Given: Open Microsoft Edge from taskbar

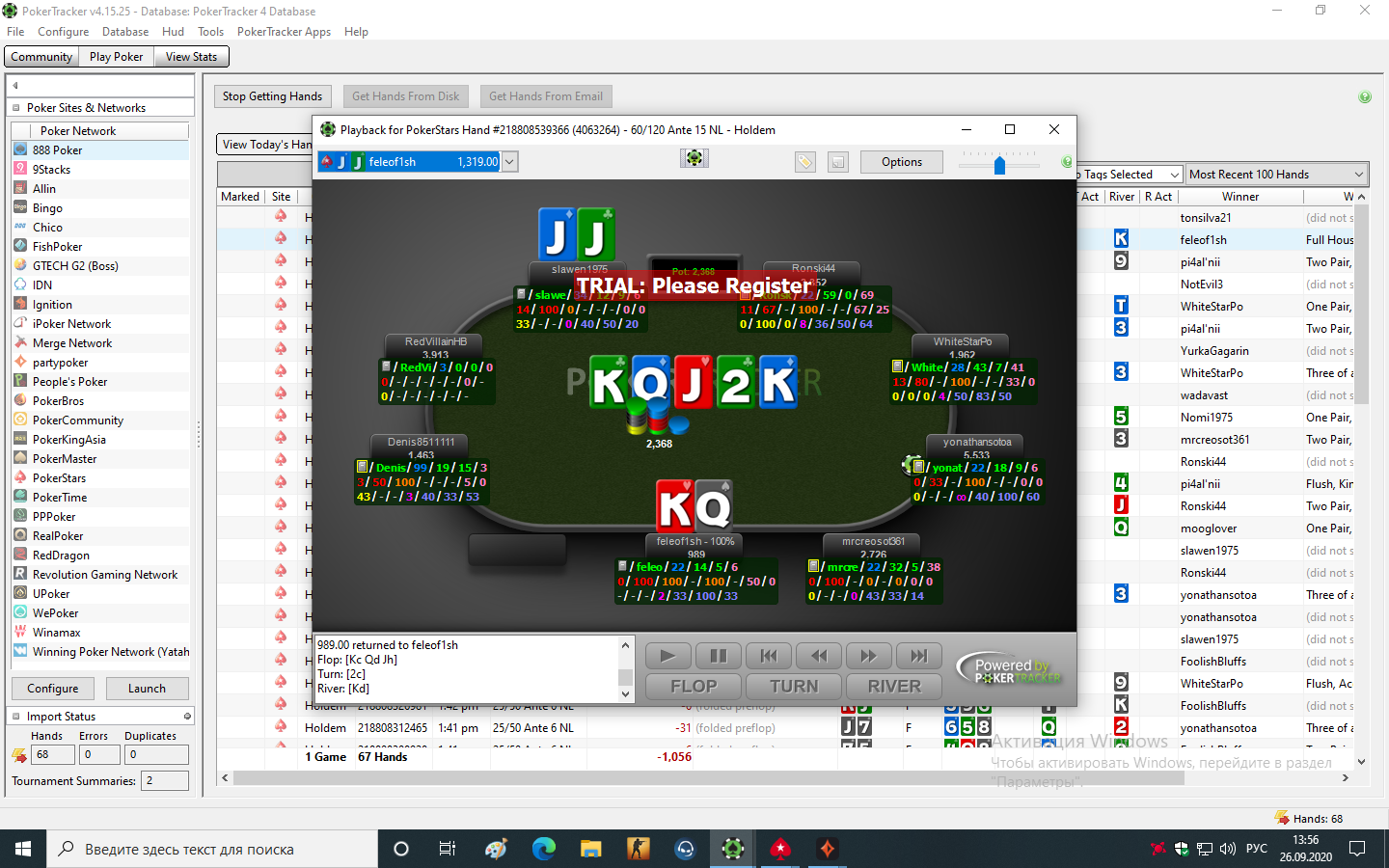Looking at the screenshot, I should click(x=544, y=849).
